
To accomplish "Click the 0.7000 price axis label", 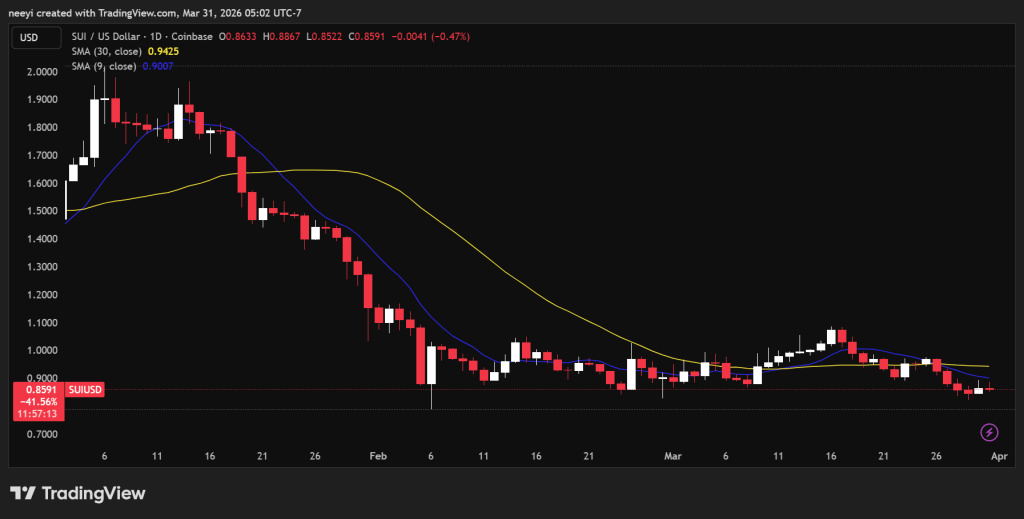I will click(x=42, y=434).
